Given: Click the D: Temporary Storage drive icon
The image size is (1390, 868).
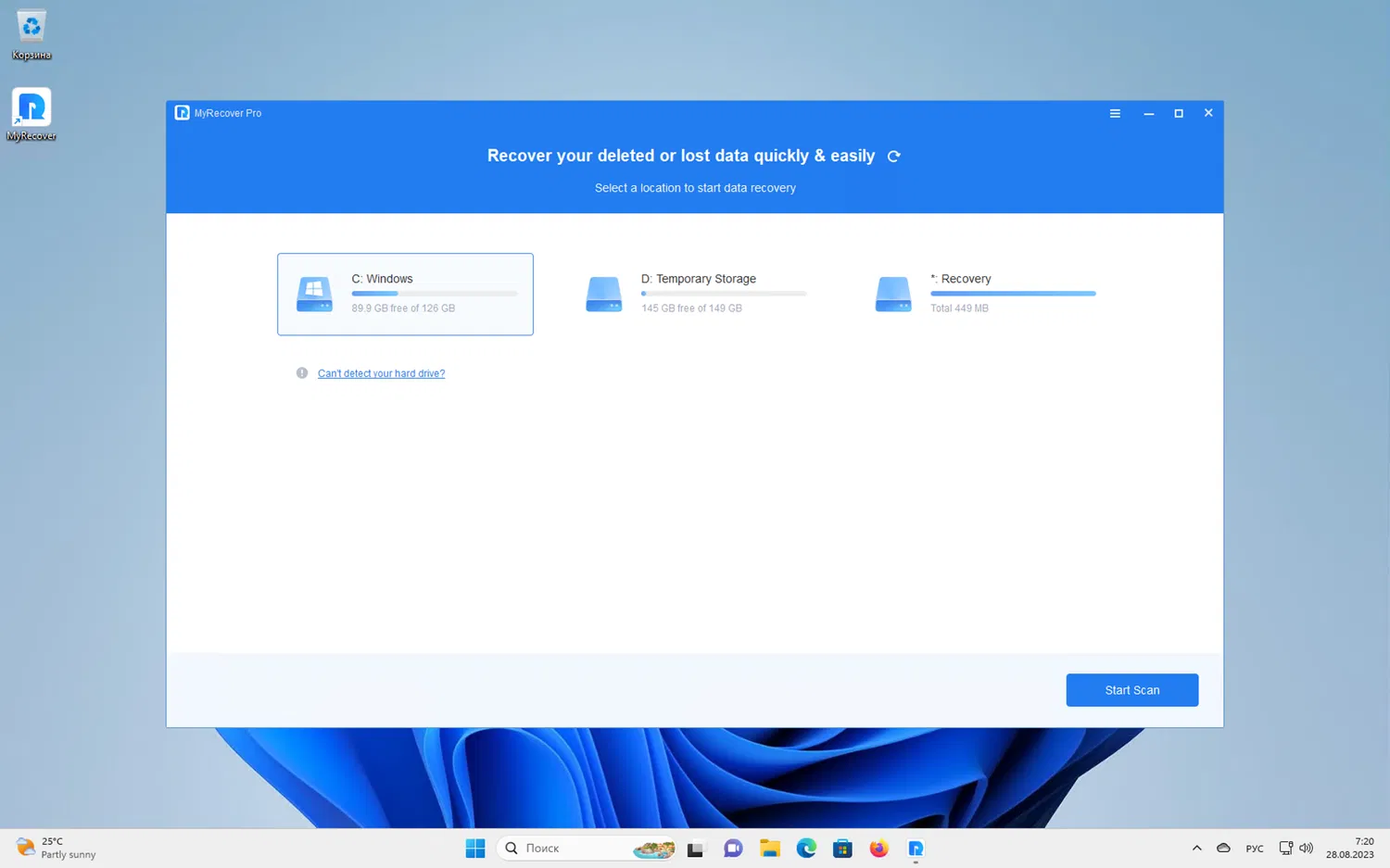Looking at the screenshot, I should click(603, 294).
